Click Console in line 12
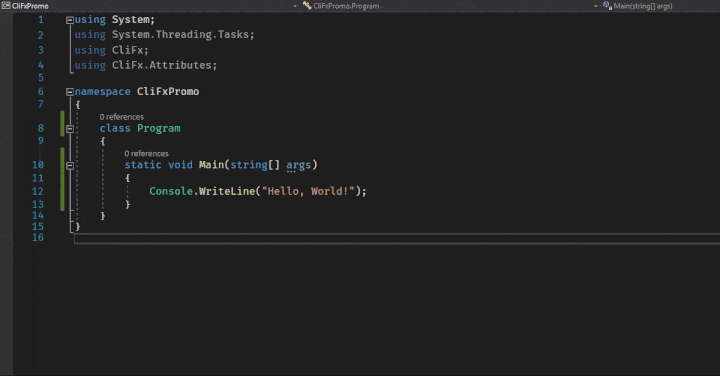This screenshot has width=720, height=376. point(171,191)
